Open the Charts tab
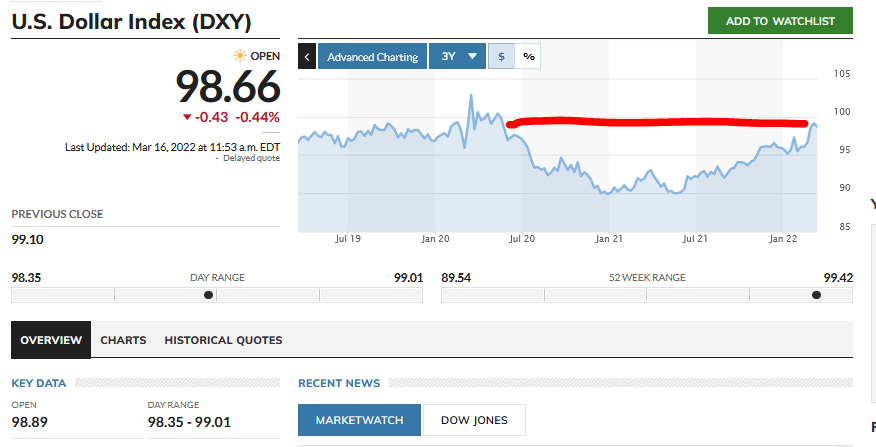This screenshot has width=876, height=447. point(123,340)
